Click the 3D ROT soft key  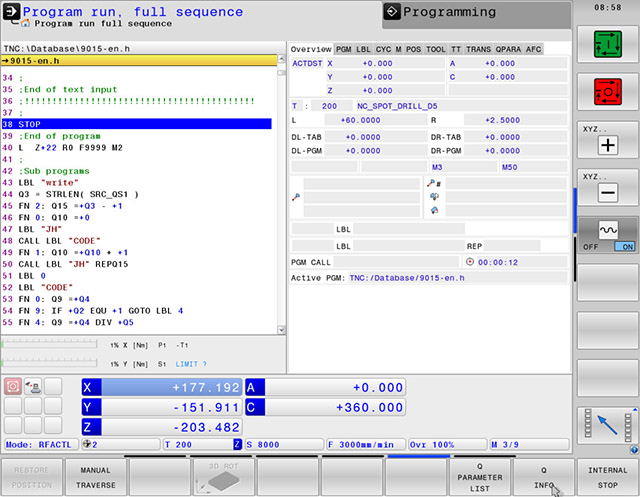click(x=223, y=477)
